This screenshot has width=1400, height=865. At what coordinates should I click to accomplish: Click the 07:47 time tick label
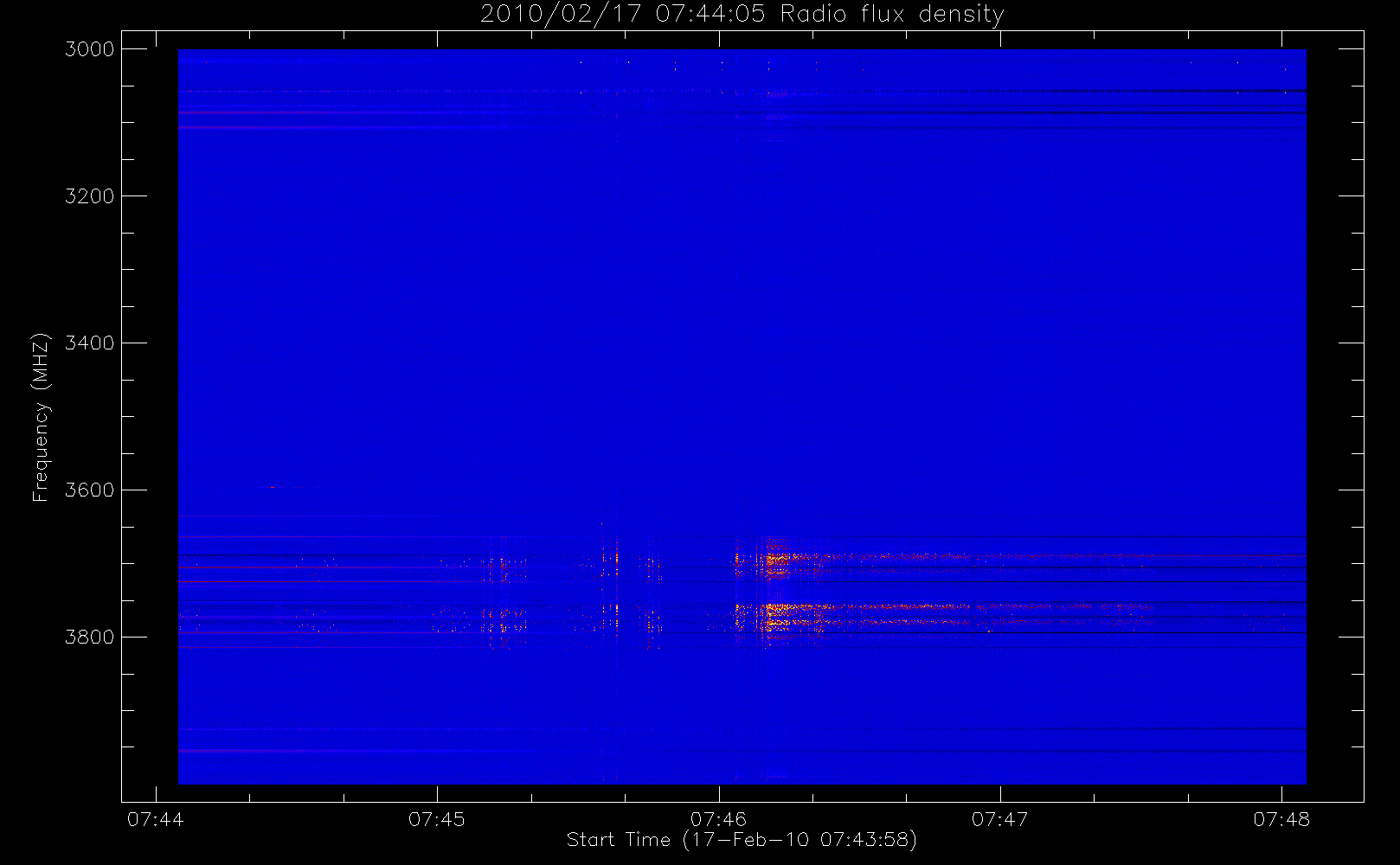(x=1000, y=819)
